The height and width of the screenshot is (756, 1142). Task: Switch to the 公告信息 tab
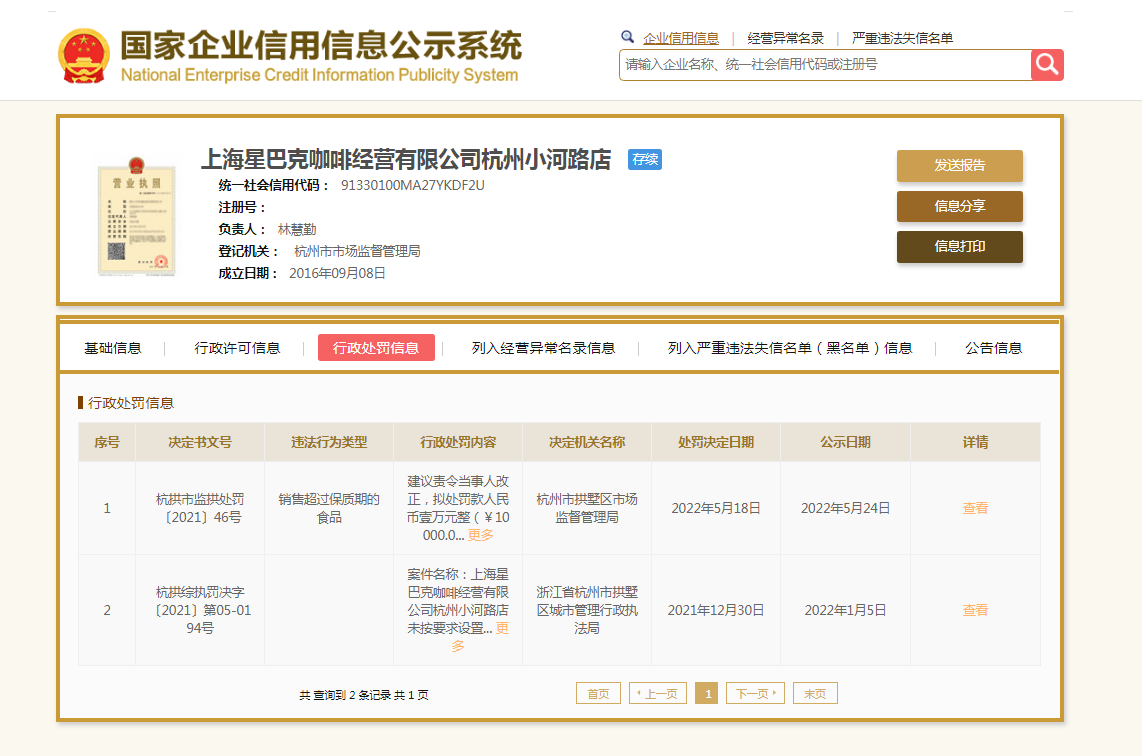click(993, 348)
